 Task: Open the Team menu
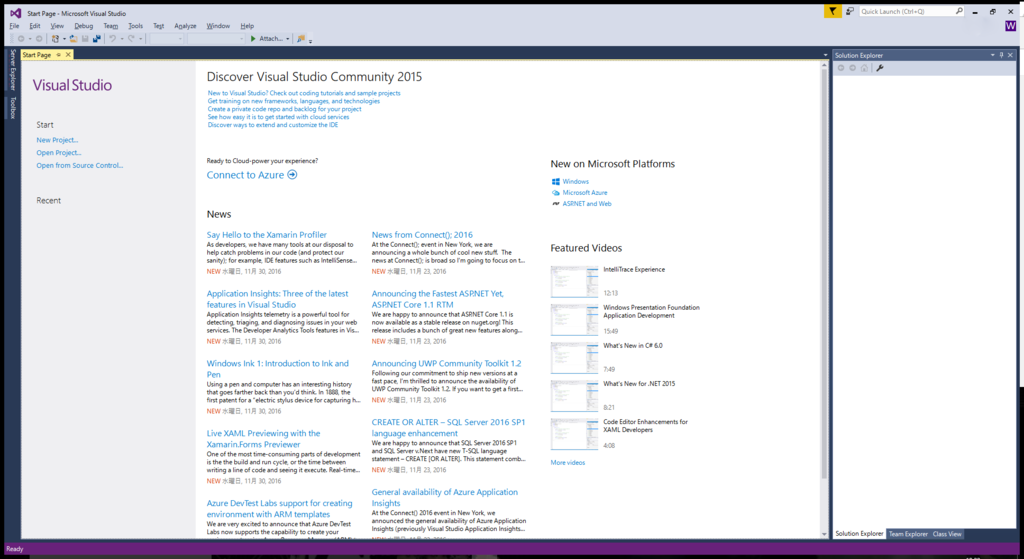click(110, 26)
